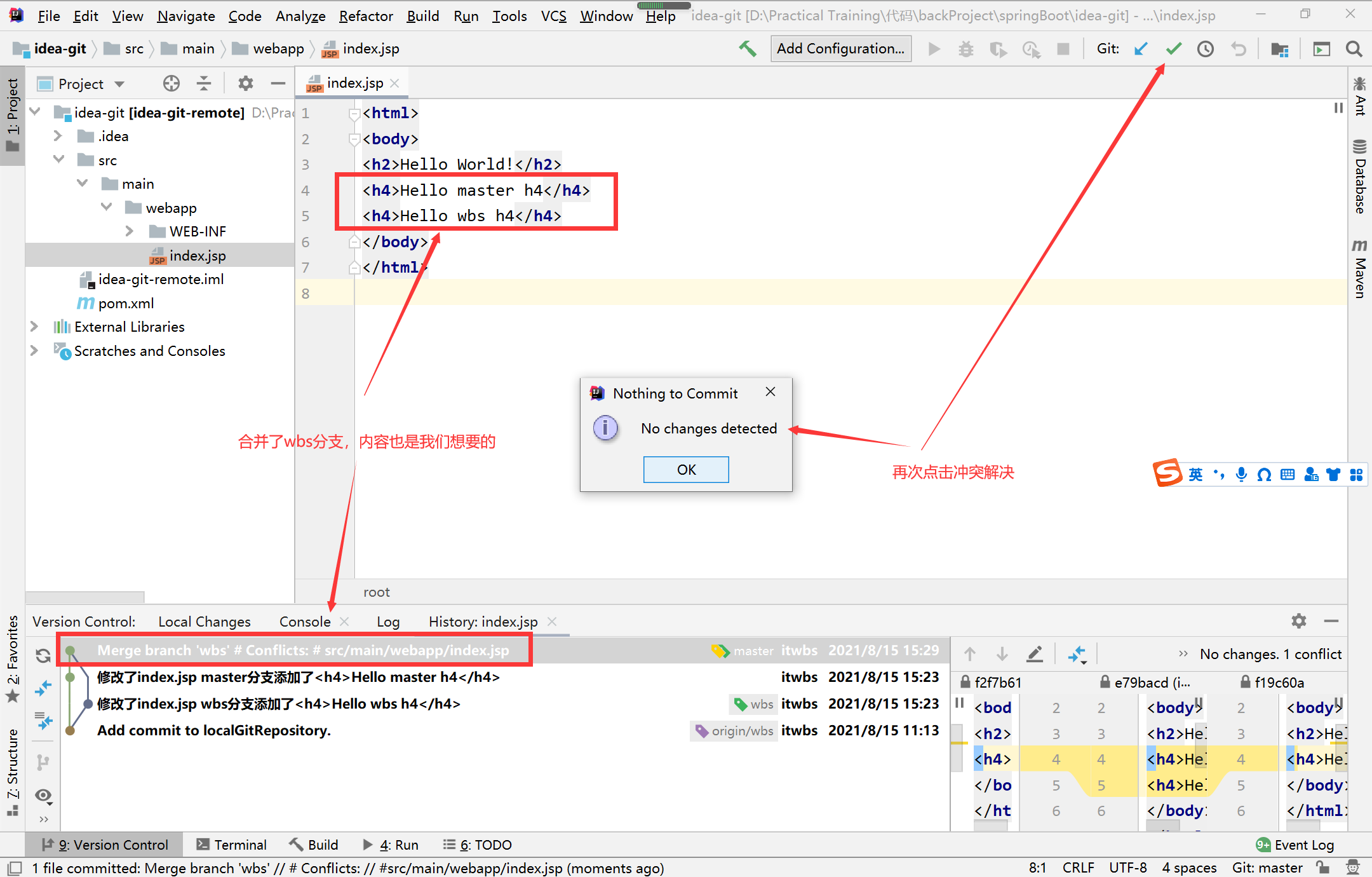This screenshot has height=877, width=1372.
Task: Expand External Libraries node
Action: 34,327
